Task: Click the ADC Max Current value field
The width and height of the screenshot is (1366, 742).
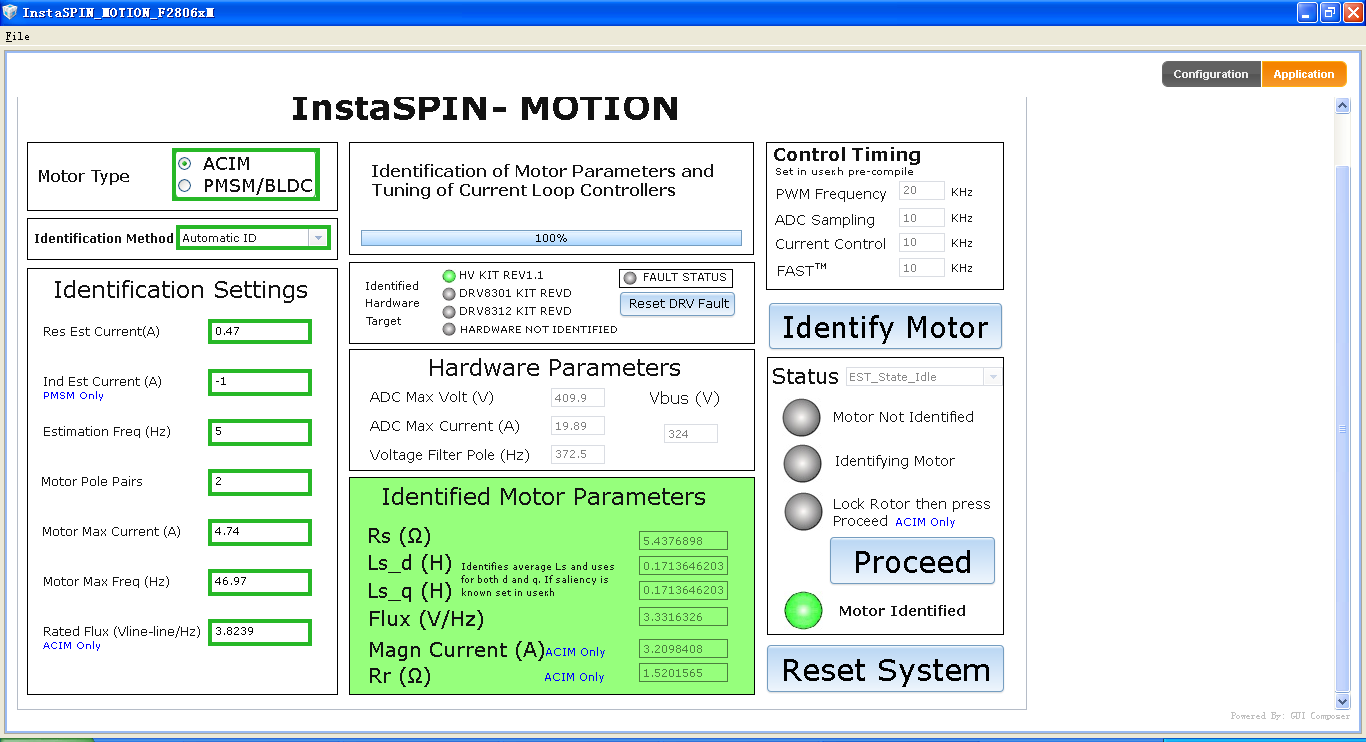Action: 578,426
